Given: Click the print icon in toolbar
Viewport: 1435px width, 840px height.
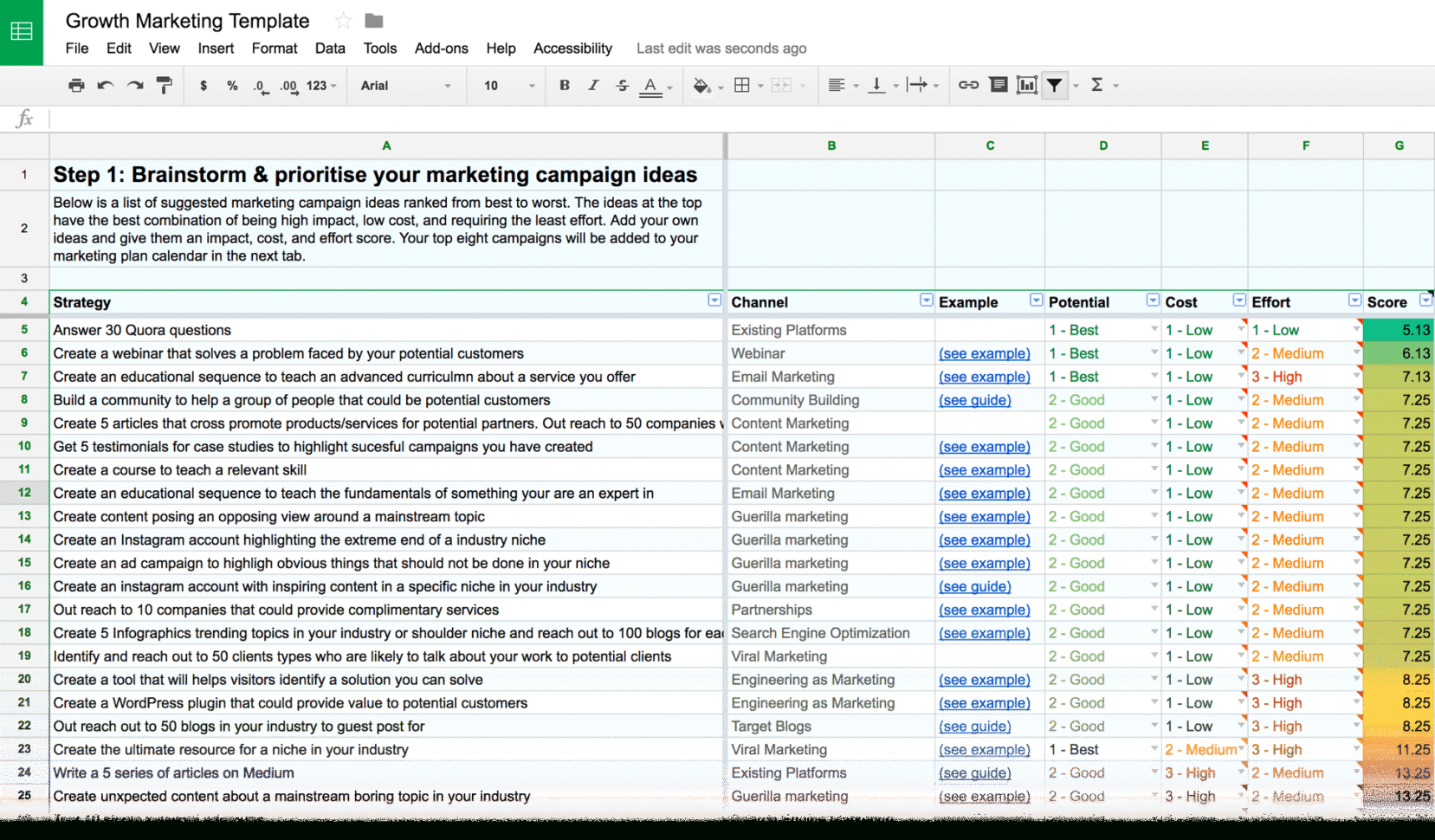Looking at the screenshot, I should pyautogui.click(x=76, y=85).
